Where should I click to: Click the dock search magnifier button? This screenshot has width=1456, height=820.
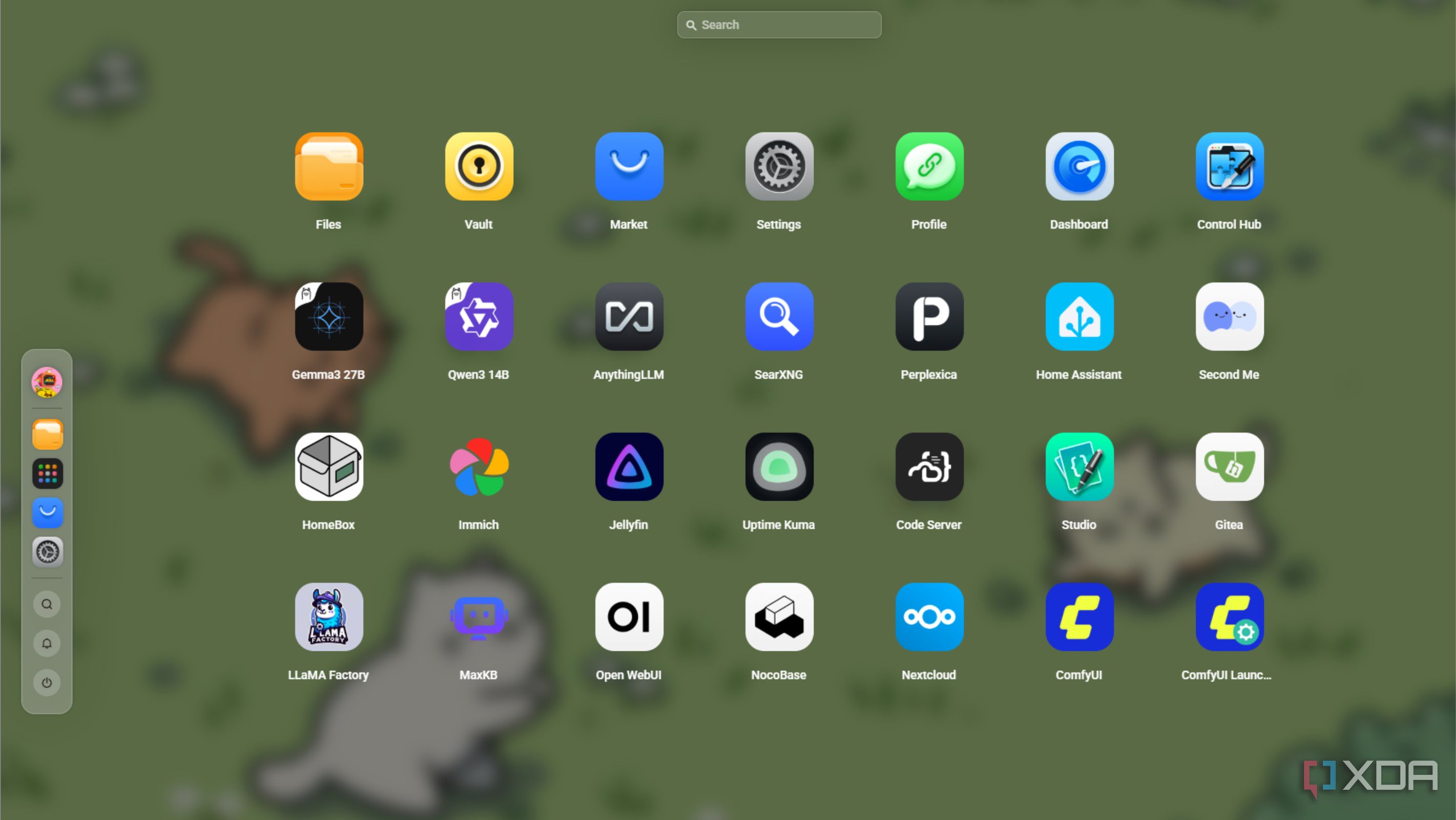pyautogui.click(x=47, y=604)
